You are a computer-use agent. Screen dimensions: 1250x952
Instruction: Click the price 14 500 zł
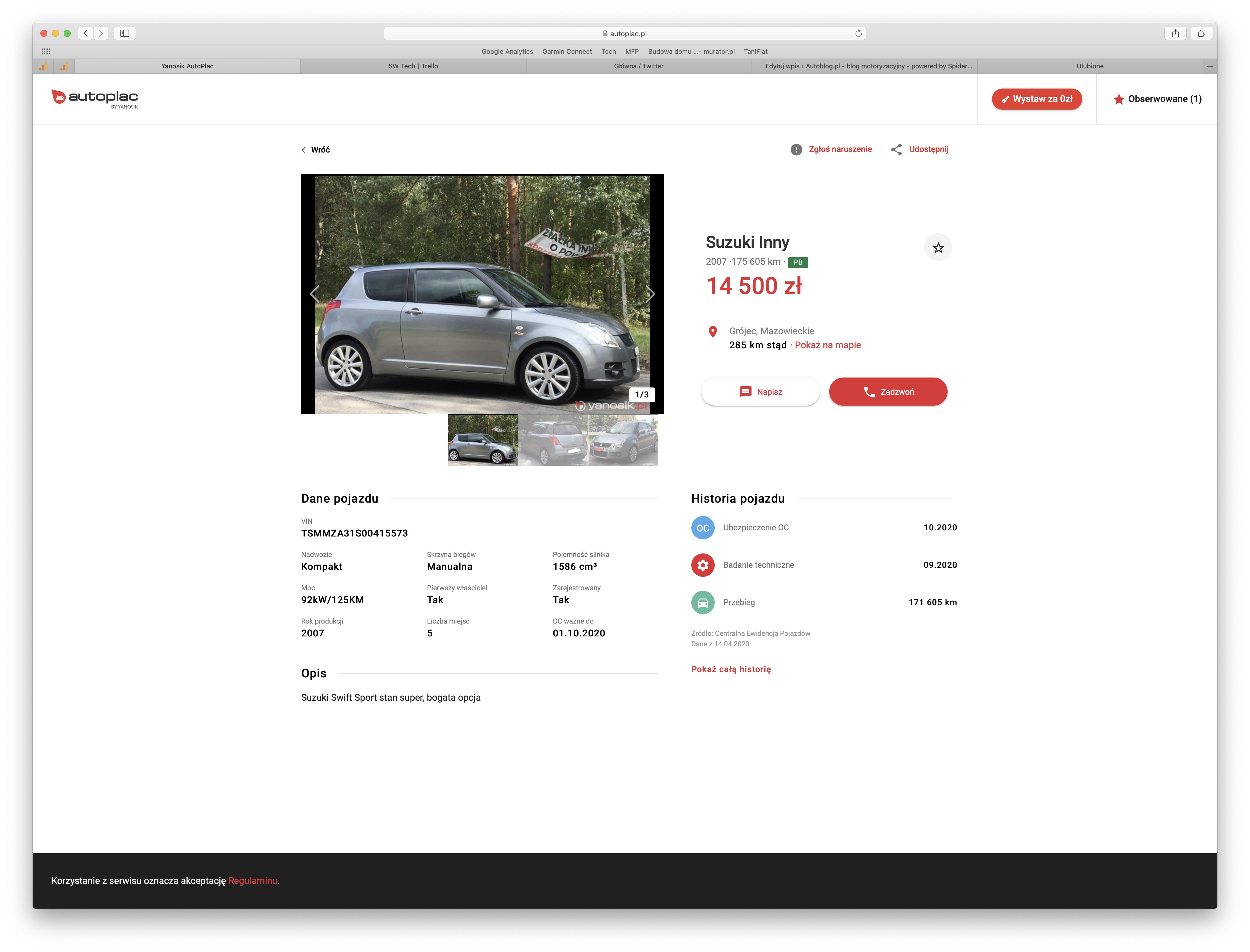point(754,286)
